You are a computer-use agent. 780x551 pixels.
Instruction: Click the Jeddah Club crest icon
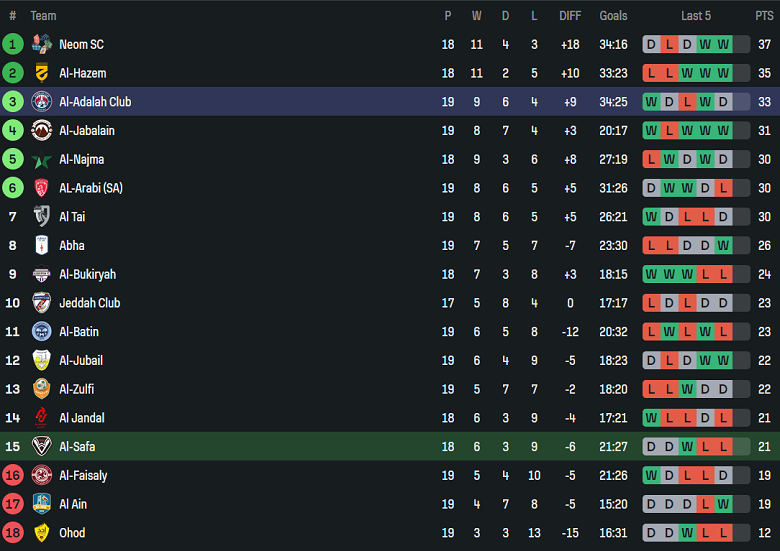point(42,303)
